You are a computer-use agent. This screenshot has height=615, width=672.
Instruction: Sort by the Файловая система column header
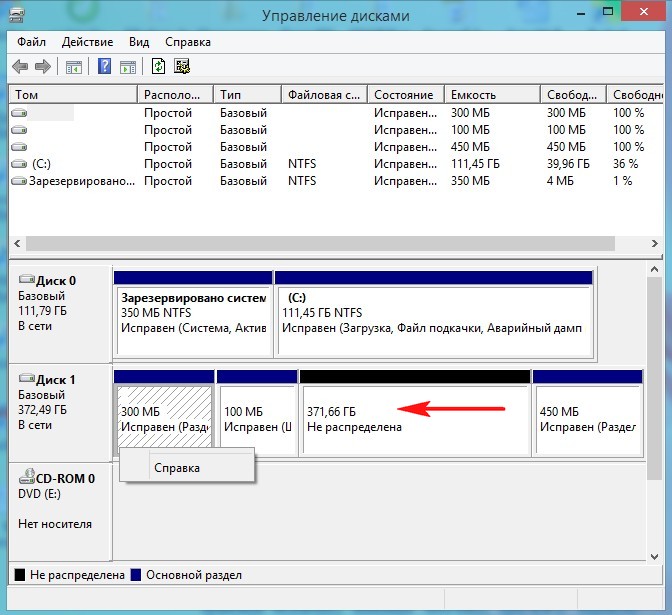click(x=323, y=95)
